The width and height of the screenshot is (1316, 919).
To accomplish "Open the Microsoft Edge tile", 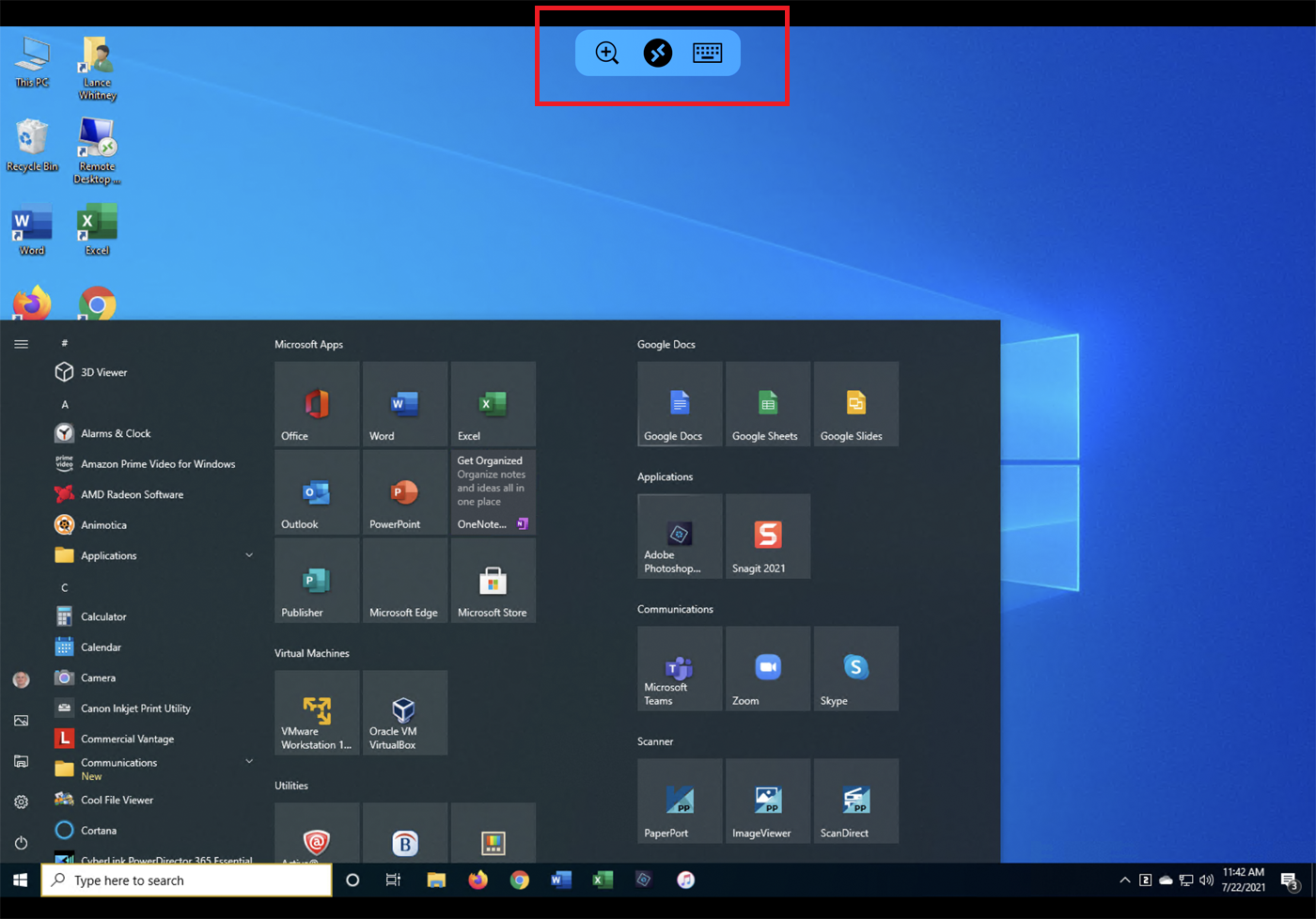I will (x=405, y=581).
